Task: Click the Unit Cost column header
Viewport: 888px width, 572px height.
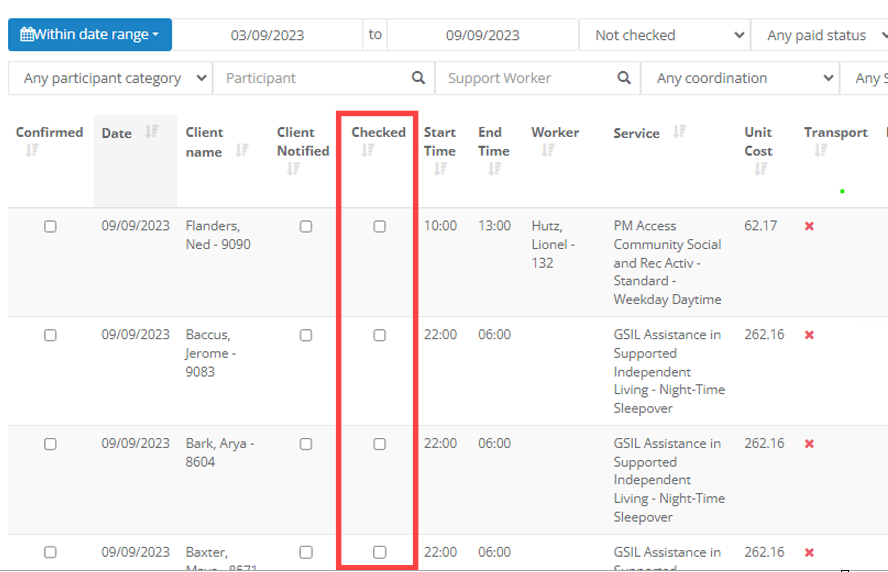Action: pyautogui.click(x=758, y=142)
